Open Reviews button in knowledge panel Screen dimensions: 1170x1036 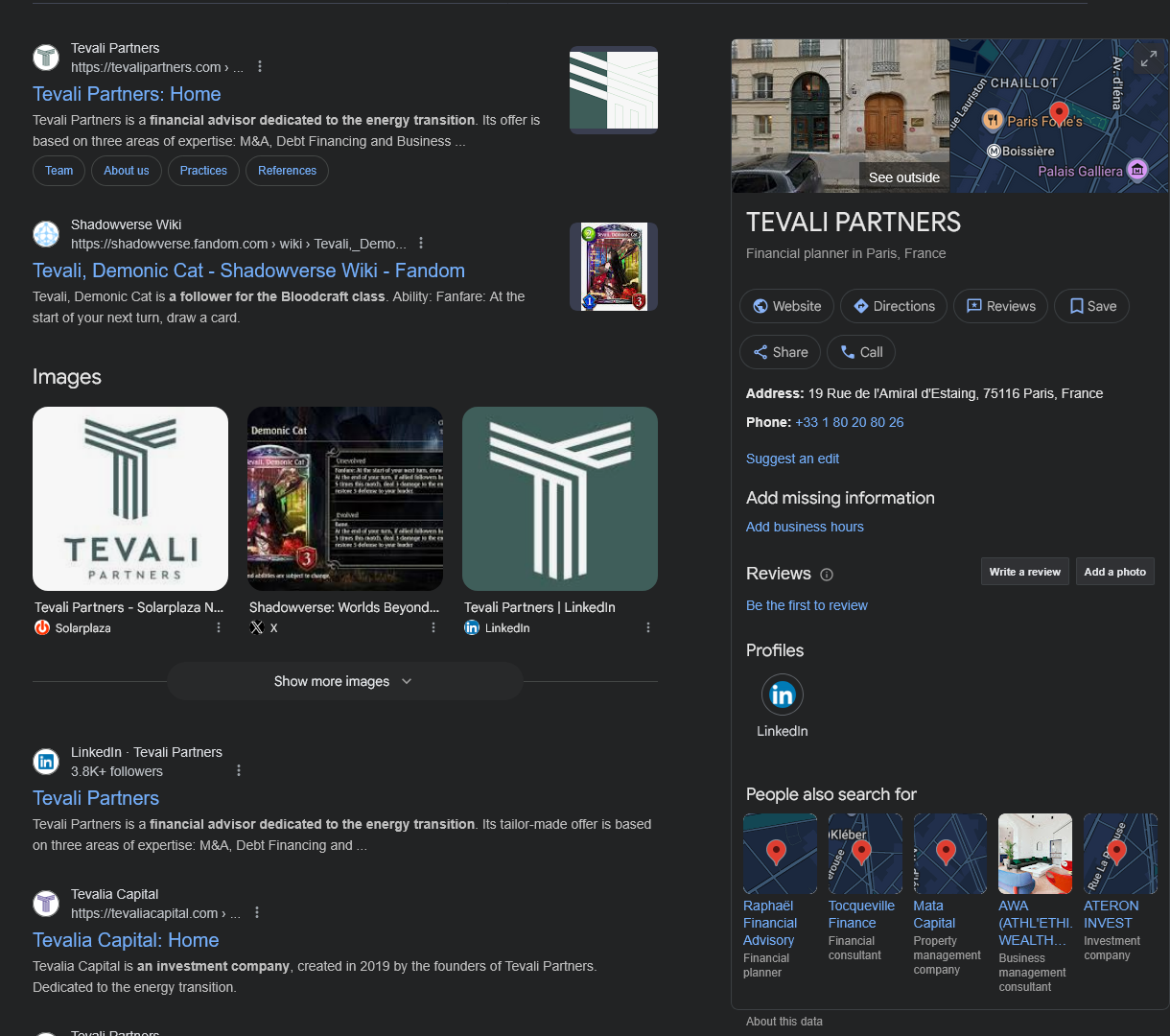click(x=1000, y=306)
